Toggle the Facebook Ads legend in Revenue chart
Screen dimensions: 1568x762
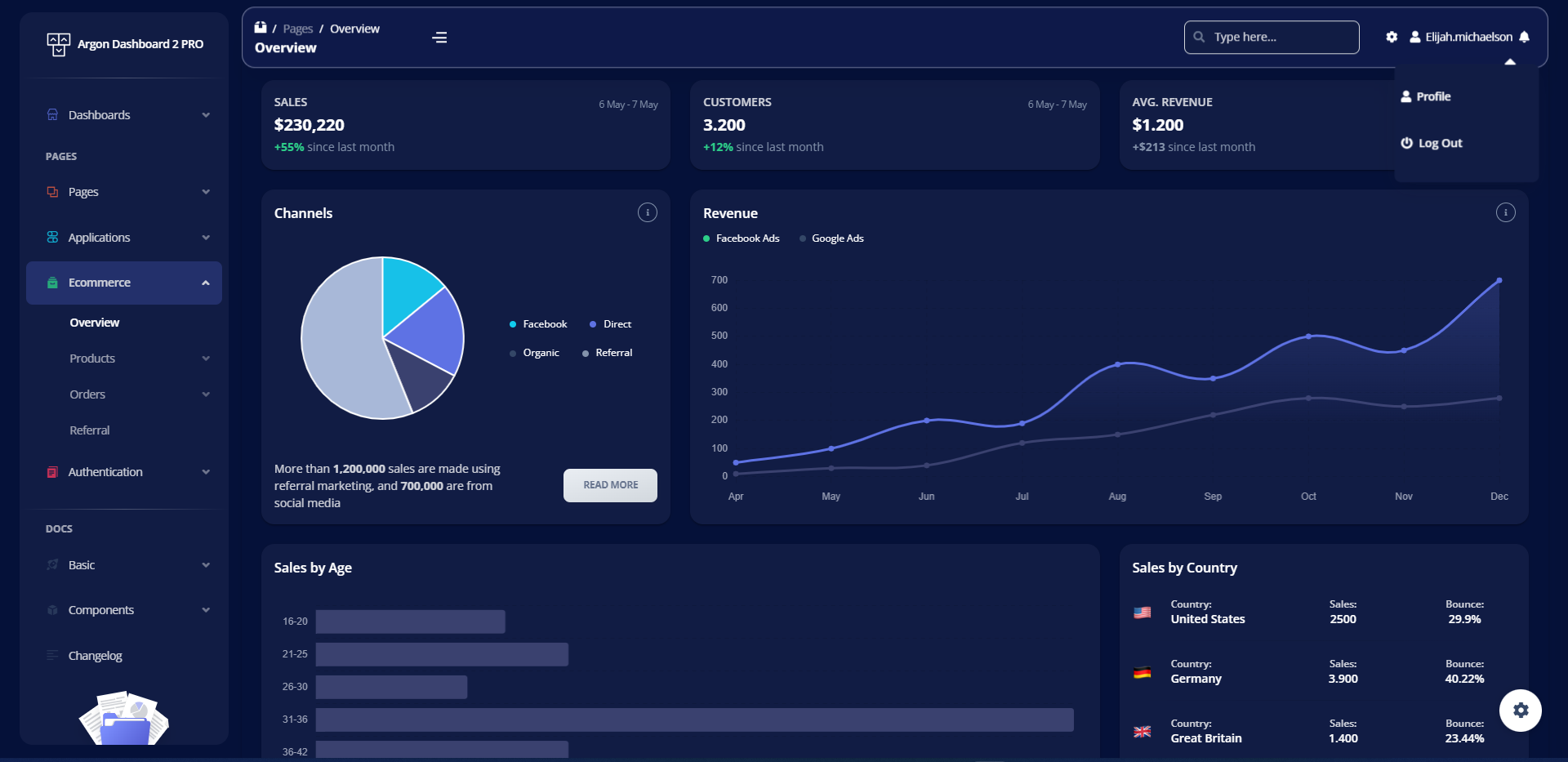click(741, 238)
